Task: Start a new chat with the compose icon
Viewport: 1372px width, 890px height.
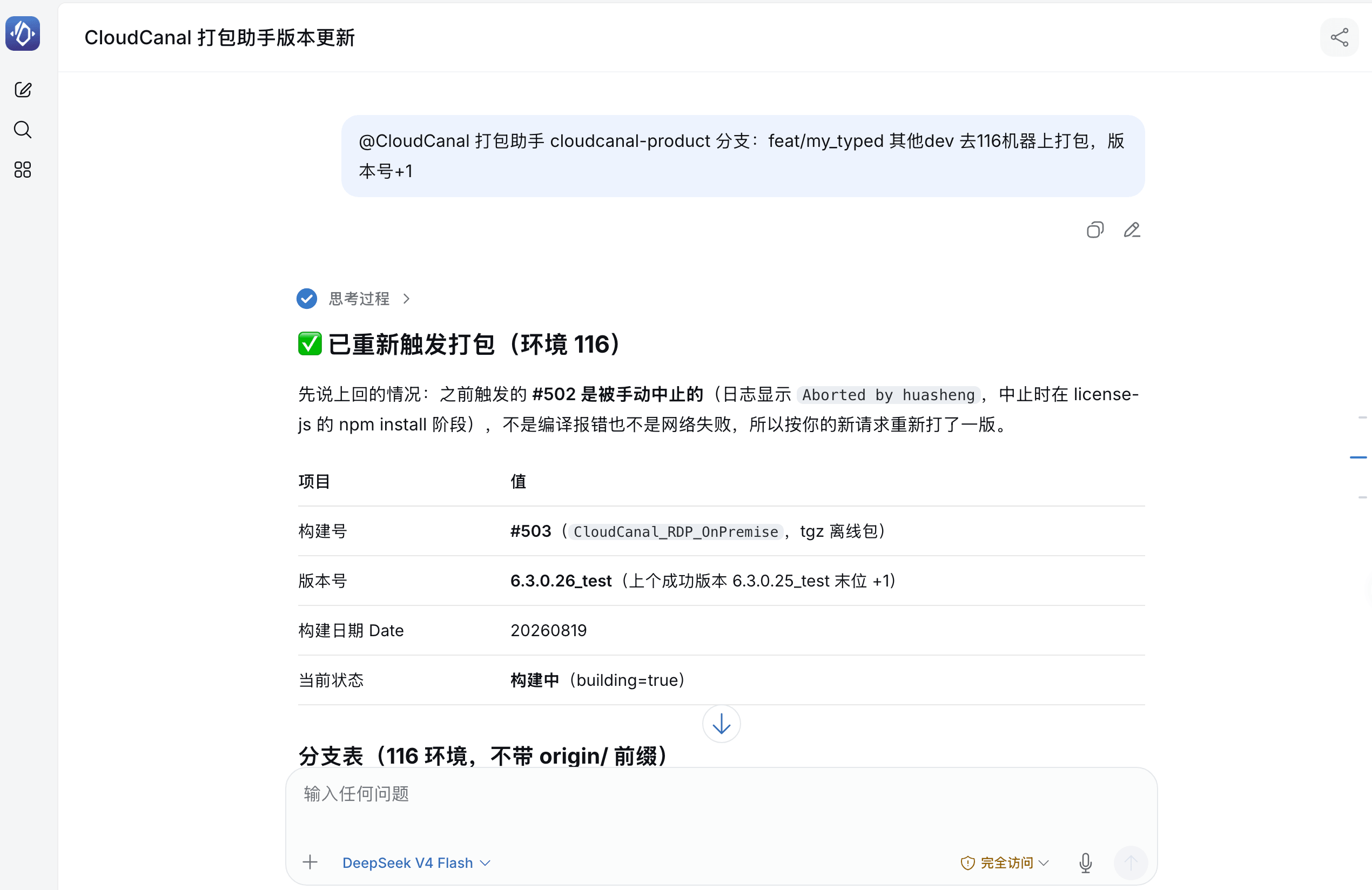Action: point(23,90)
